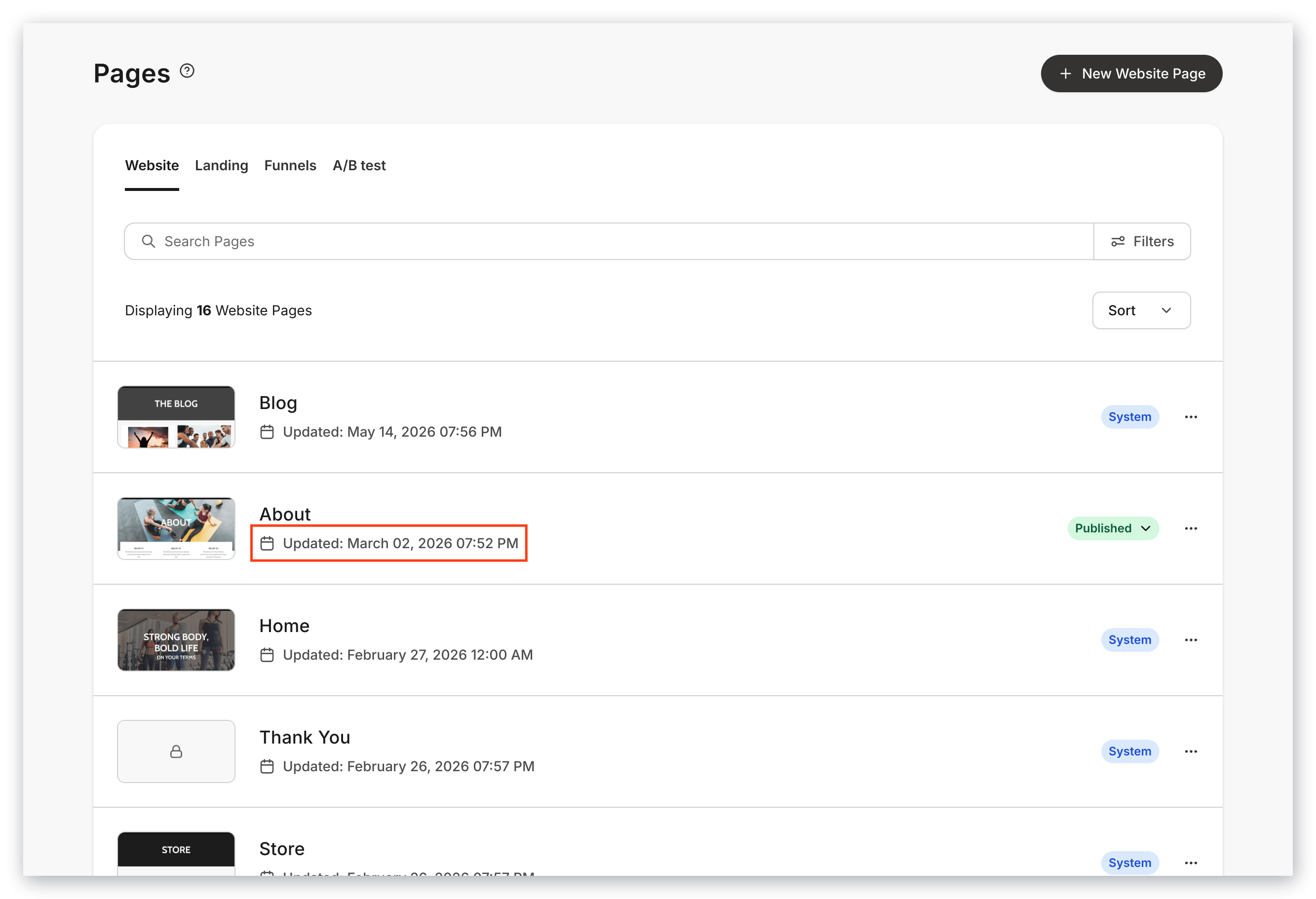The width and height of the screenshot is (1316, 899).
Task: Click the Thank You page title
Action: (x=305, y=737)
